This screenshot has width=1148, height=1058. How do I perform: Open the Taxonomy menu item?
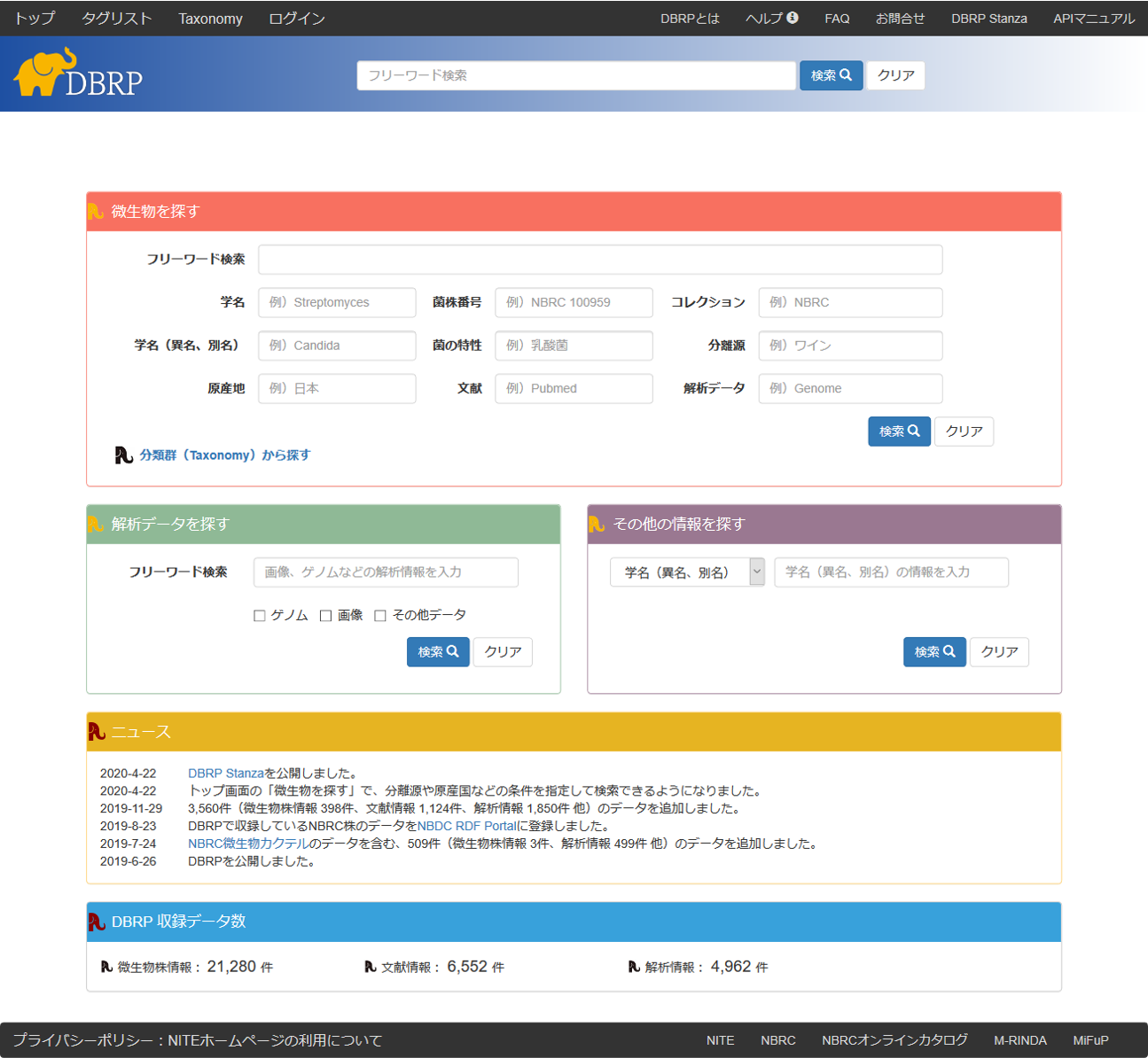[210, 18]
